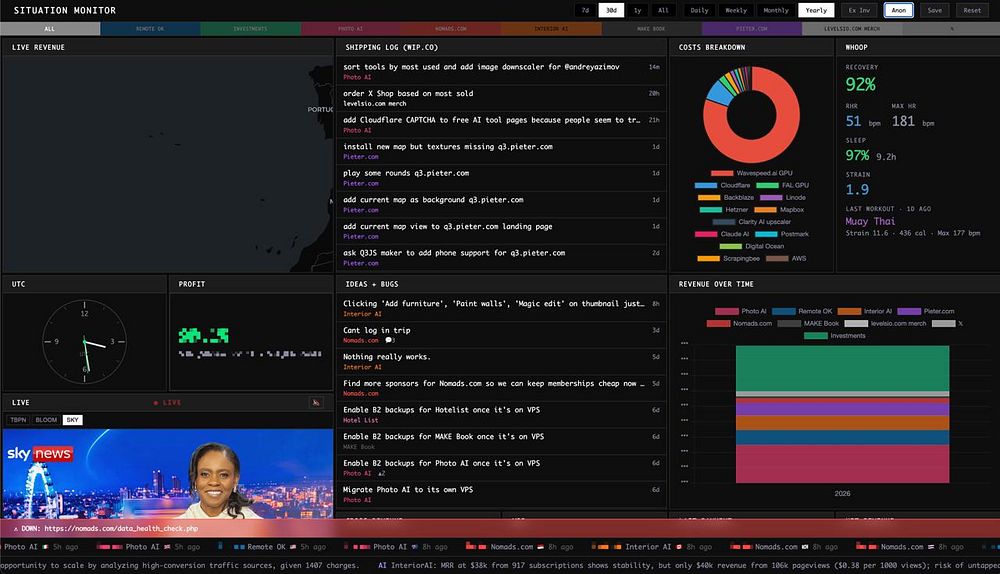The width and height of the screenshot is (1000, 574).
Task: Open shipping entry "order X Shop based on most sold"
Action: (x=501, y=98)
